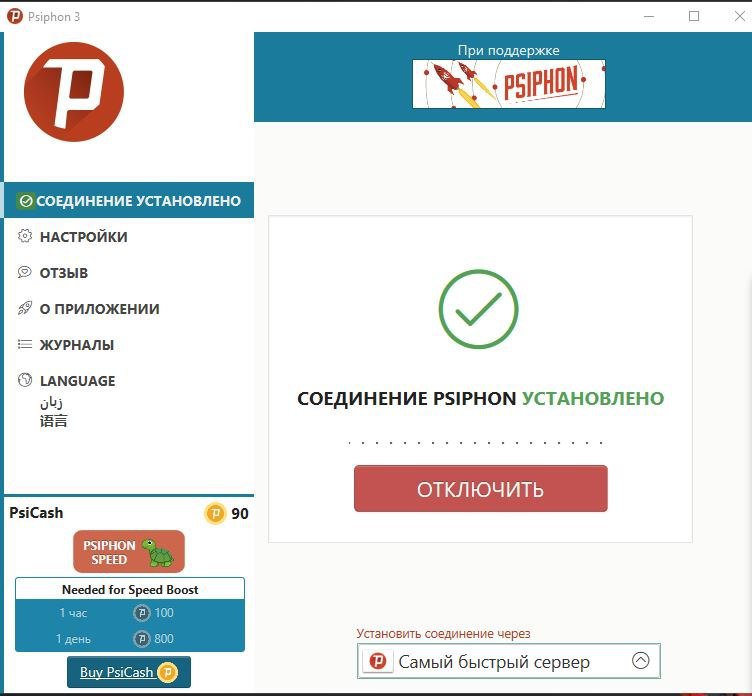Click the rocket icon beside О ПРИЛОЖЕНИИ
The width and height of the screenshot is (752, 696).
[x=24, y=308]
